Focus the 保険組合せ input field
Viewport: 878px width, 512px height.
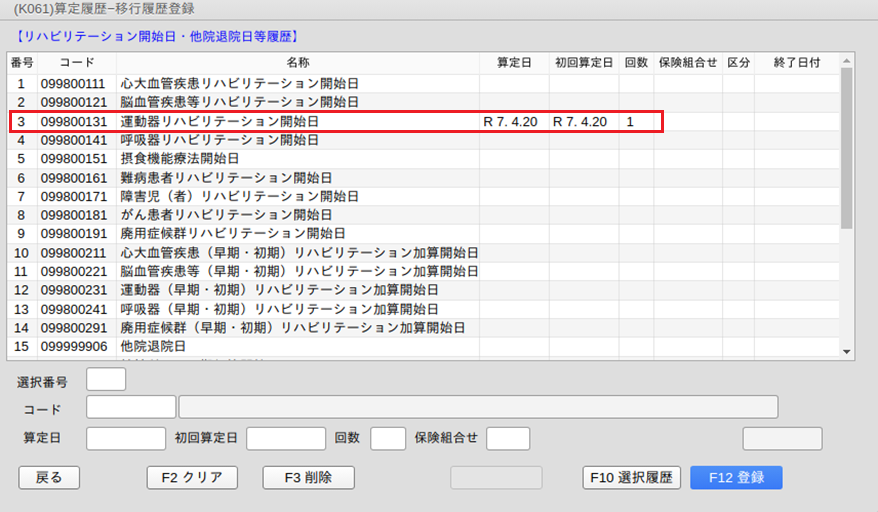[x=508, y=438]
